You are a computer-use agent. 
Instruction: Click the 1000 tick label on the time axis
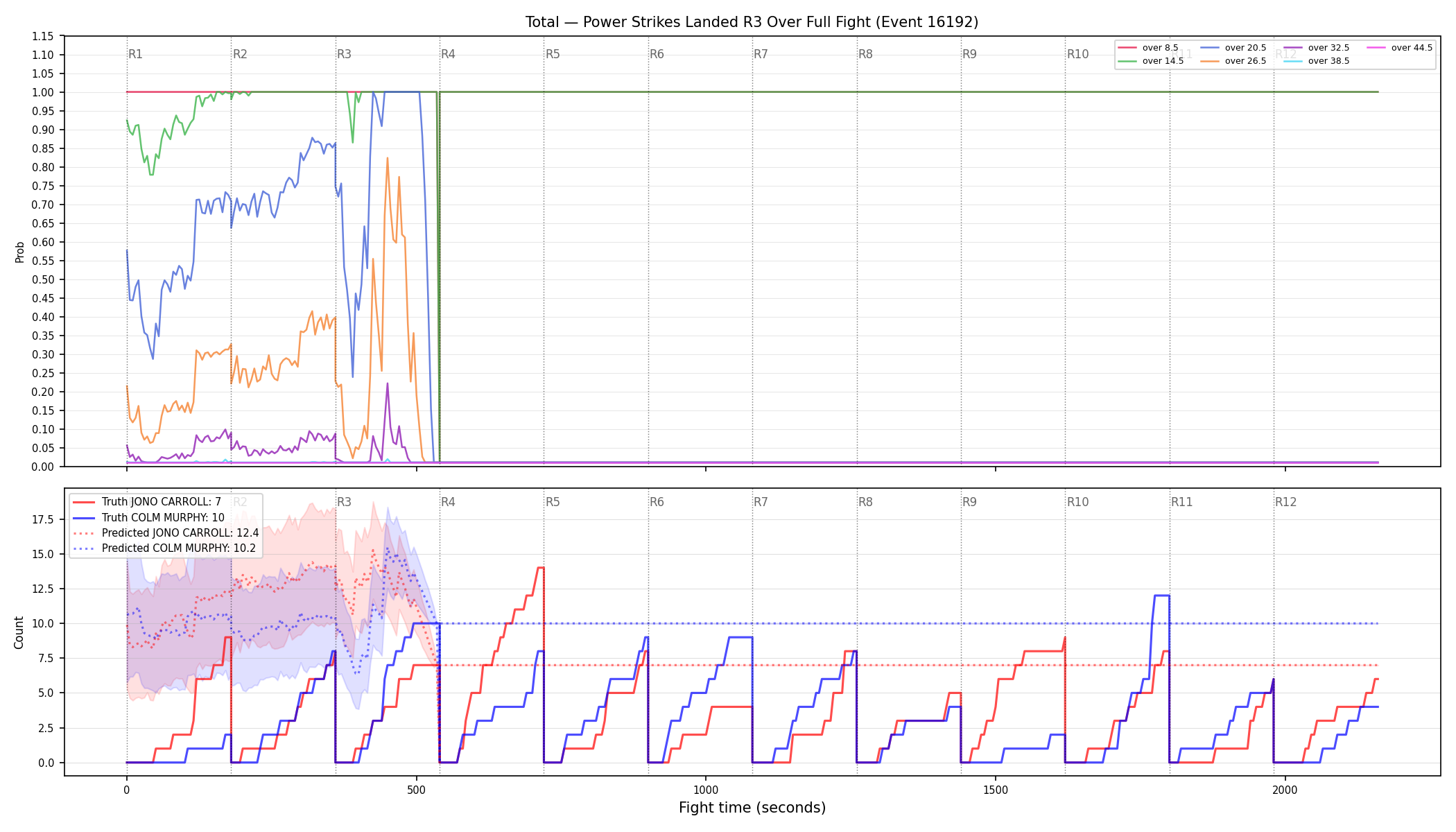706,790
